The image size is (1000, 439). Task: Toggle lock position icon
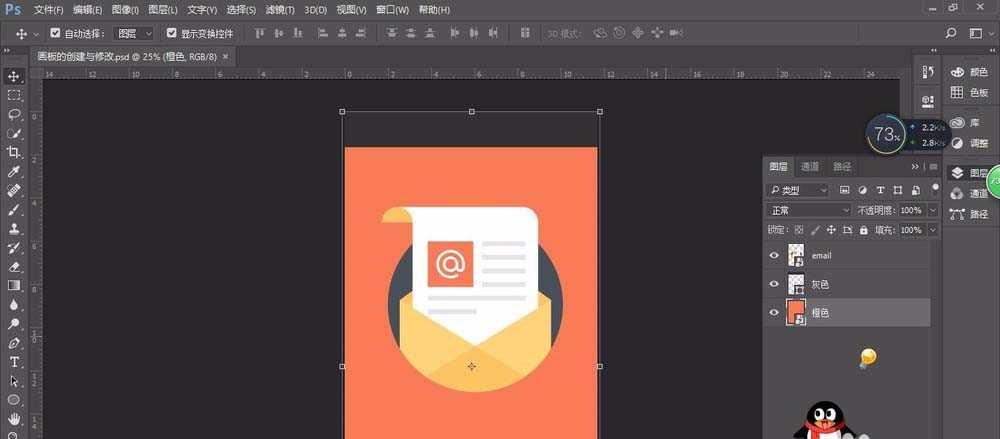pos(831,230)
